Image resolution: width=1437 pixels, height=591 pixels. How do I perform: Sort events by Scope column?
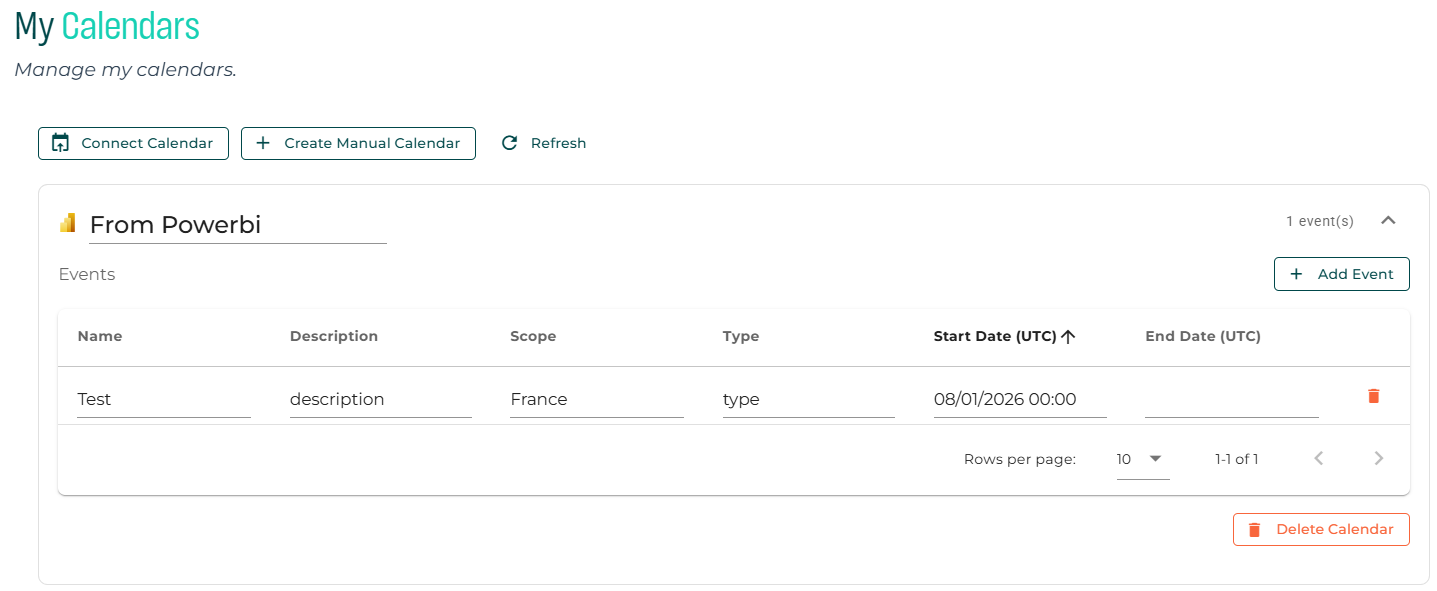pyautogui.click(x=533, y=336)
